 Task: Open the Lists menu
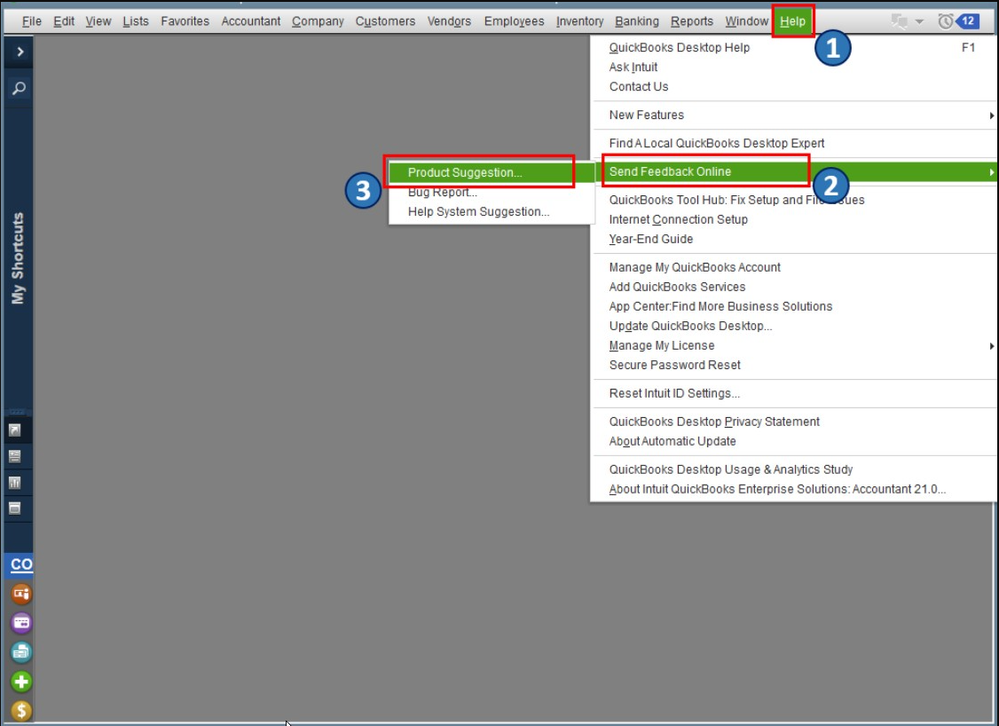pos(135,21)
